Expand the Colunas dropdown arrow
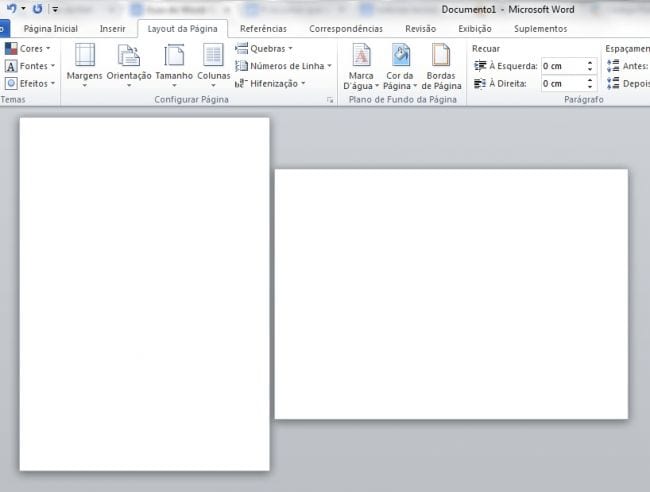Viewport: 650px width, 492px height. 213,85
